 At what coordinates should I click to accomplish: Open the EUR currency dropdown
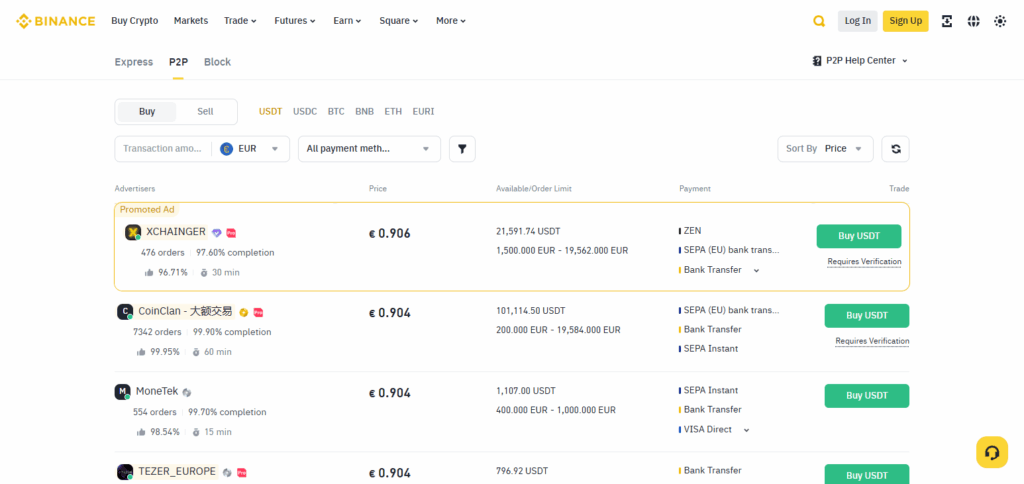(251, 149)
